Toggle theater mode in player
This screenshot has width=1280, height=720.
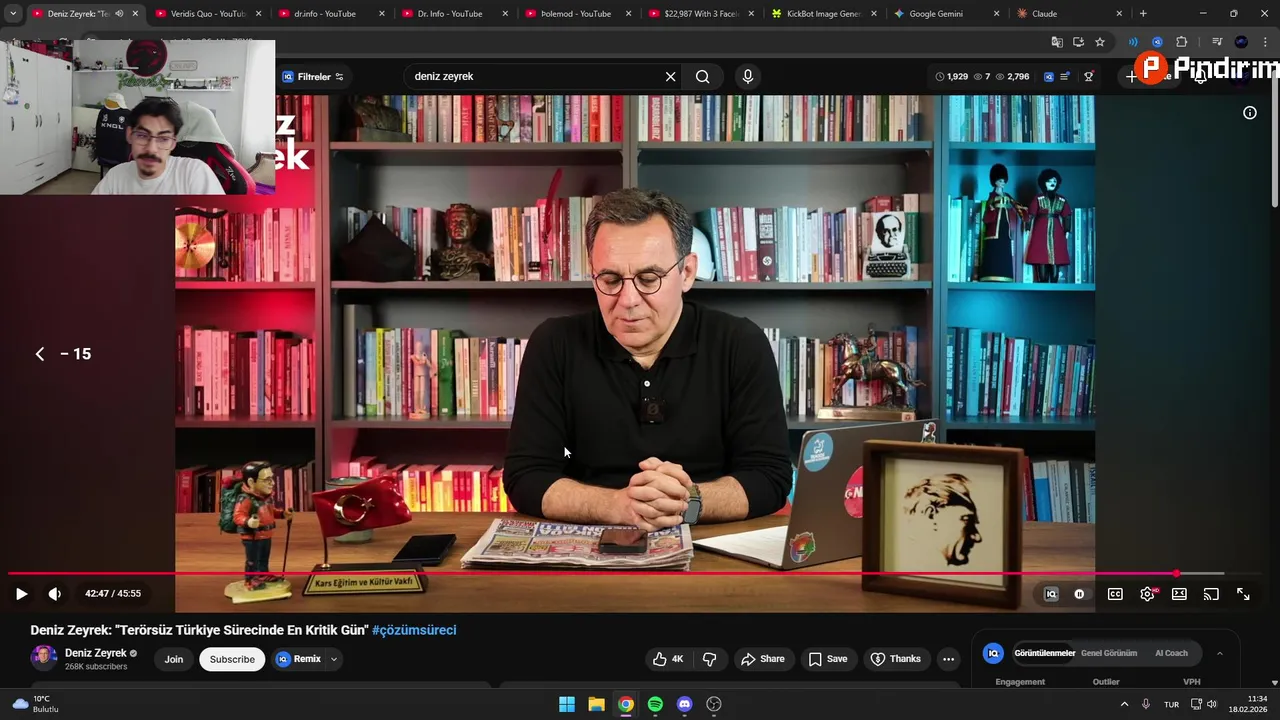[1179, 594]
